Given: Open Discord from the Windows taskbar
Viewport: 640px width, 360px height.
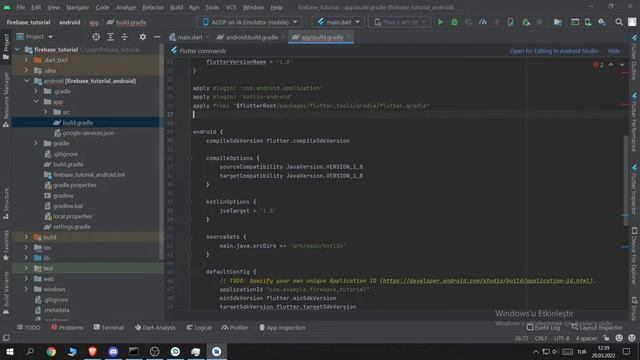Looking at the screenshot, I should 113,351.
